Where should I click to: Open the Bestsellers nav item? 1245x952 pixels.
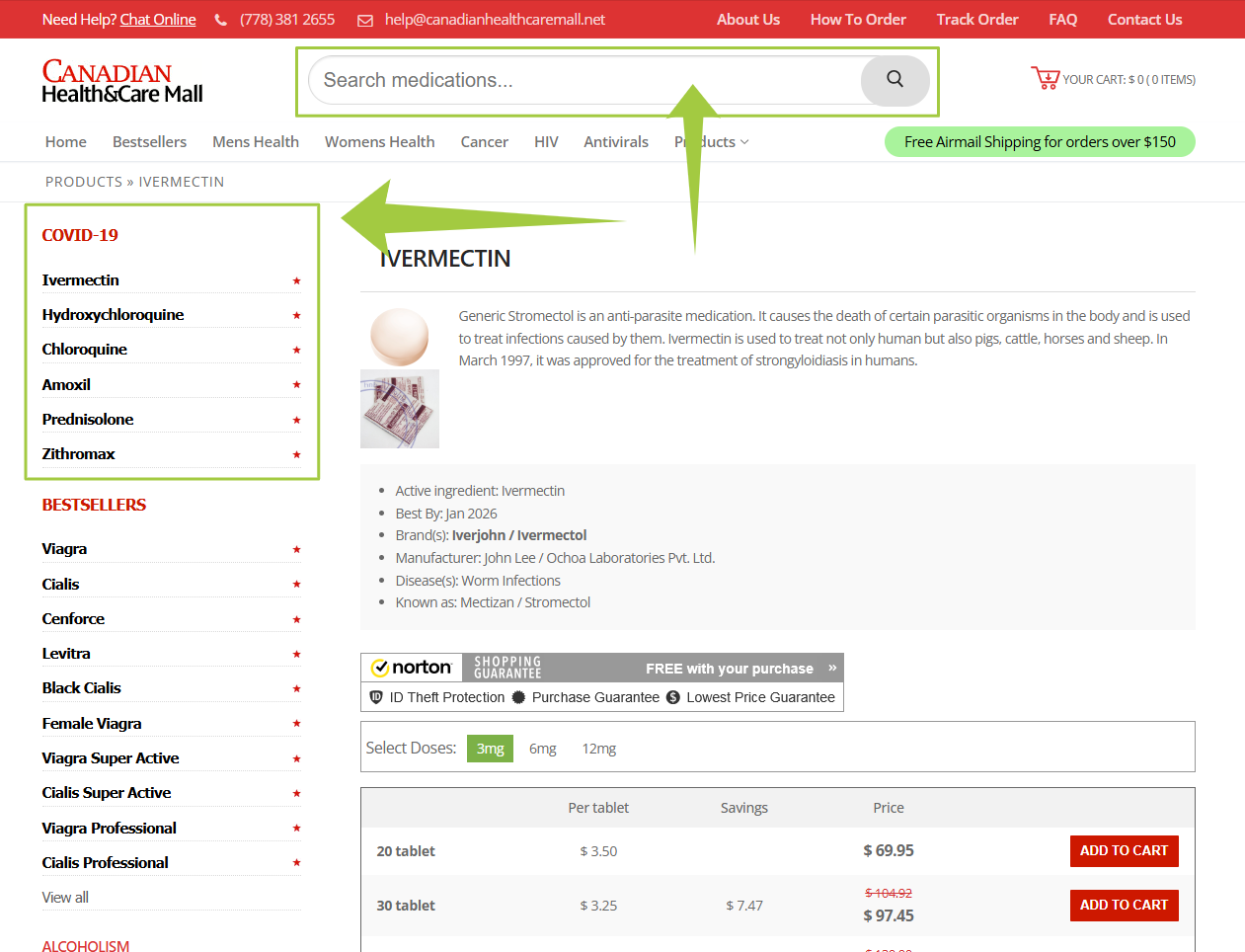tap(149, 142)
